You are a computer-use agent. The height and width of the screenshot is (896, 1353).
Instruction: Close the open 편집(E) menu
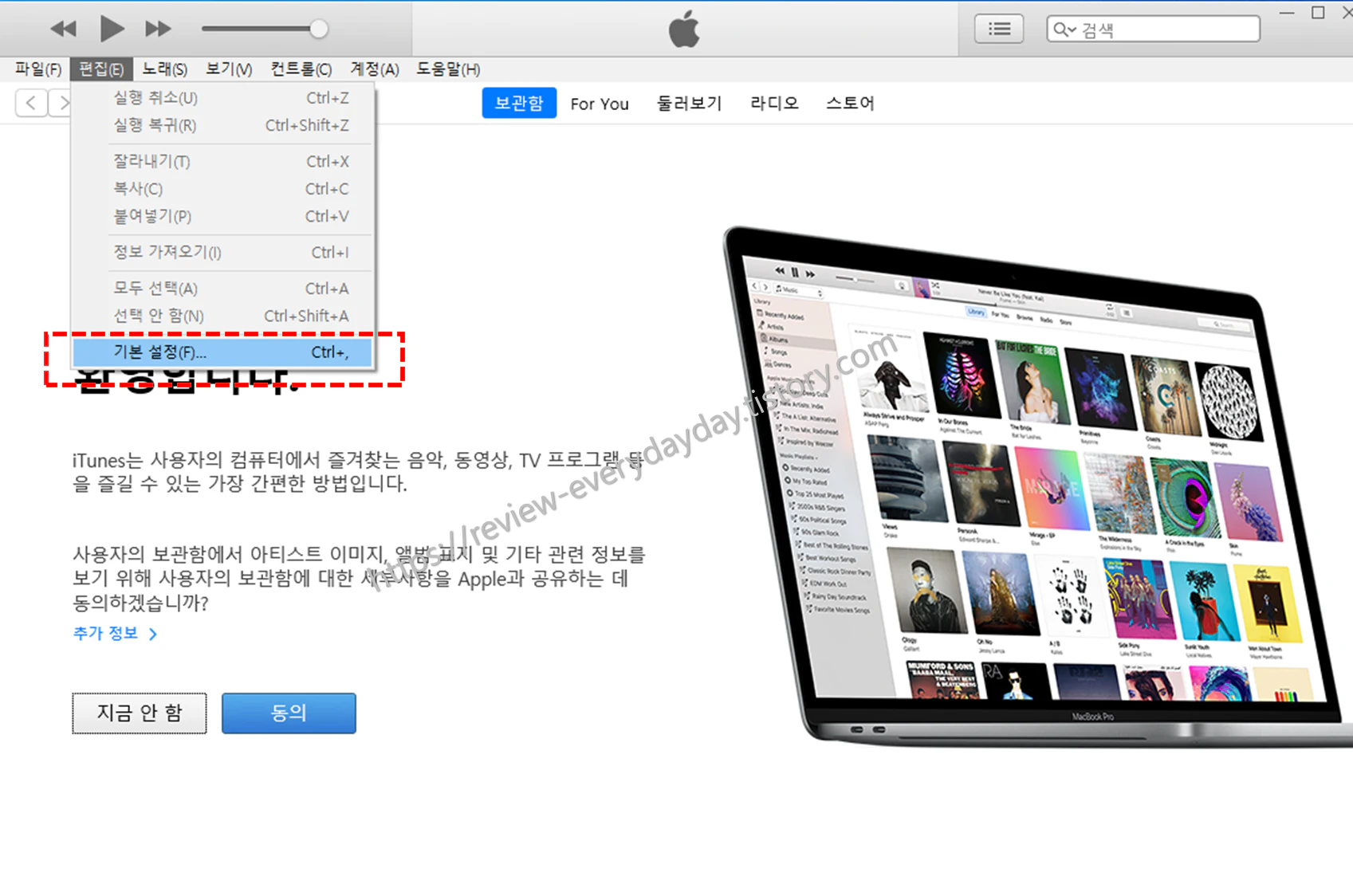101,69
